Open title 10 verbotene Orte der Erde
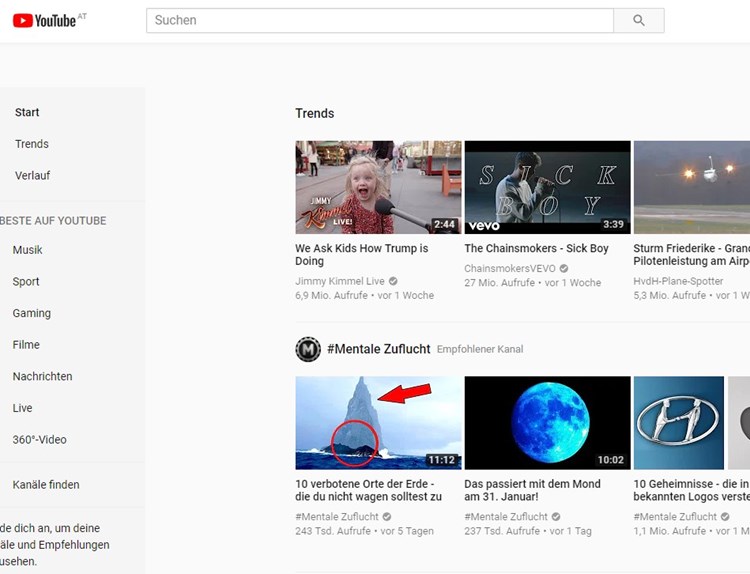 tap(368, 490)
